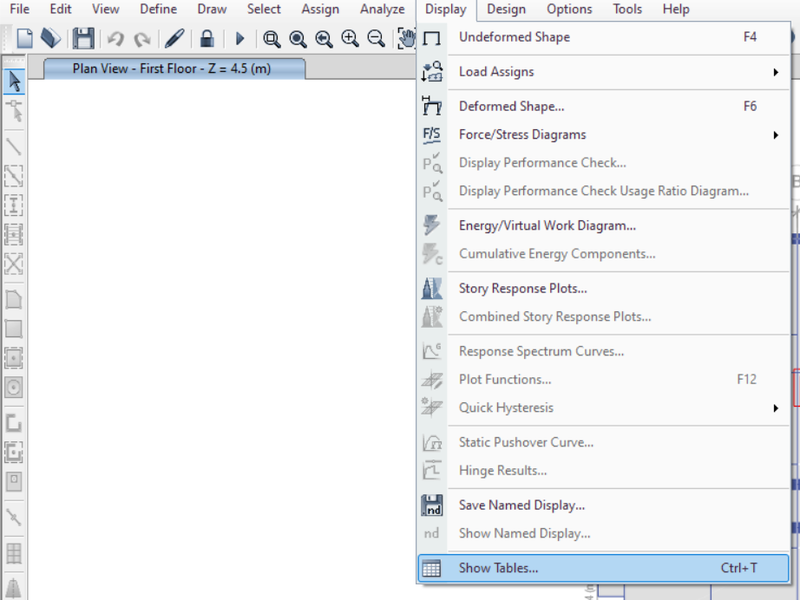This screenshot has width=800, height=600.
Task: Choose Energy/Virtual Work Diagram entry
Action: (604, 226)
